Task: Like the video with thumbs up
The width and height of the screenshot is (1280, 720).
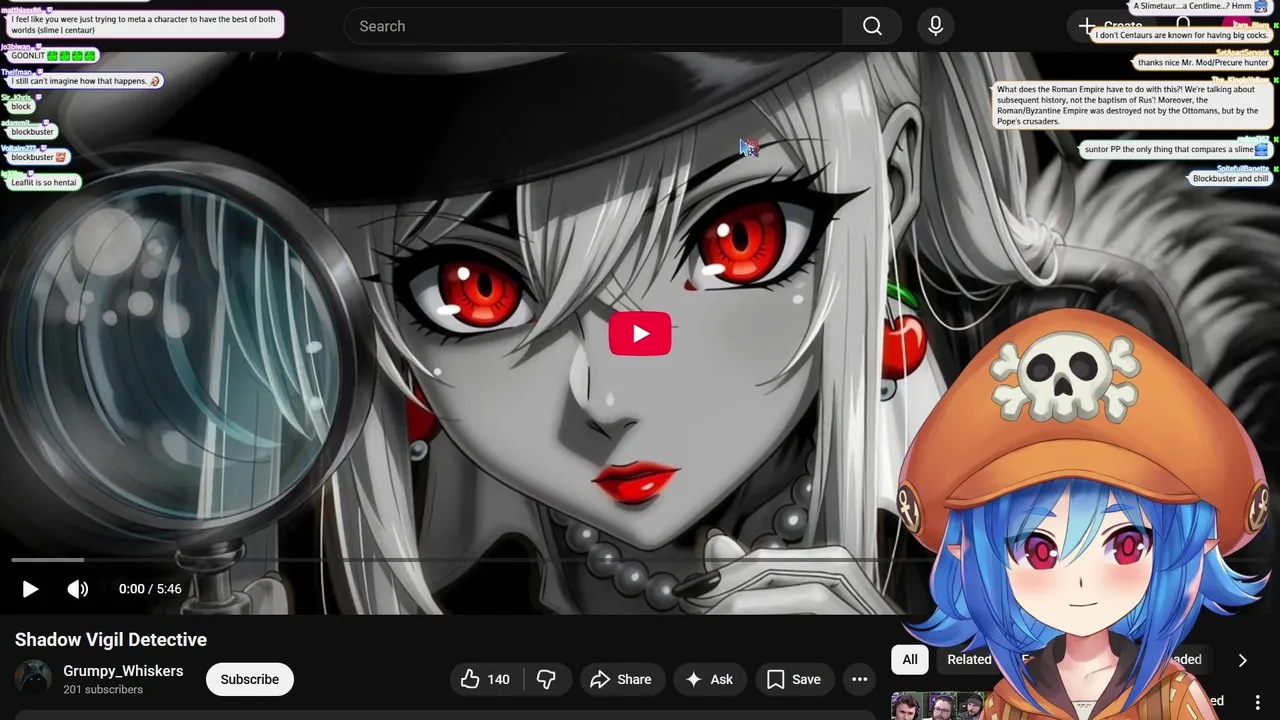Action: click(x=485, y=680)
